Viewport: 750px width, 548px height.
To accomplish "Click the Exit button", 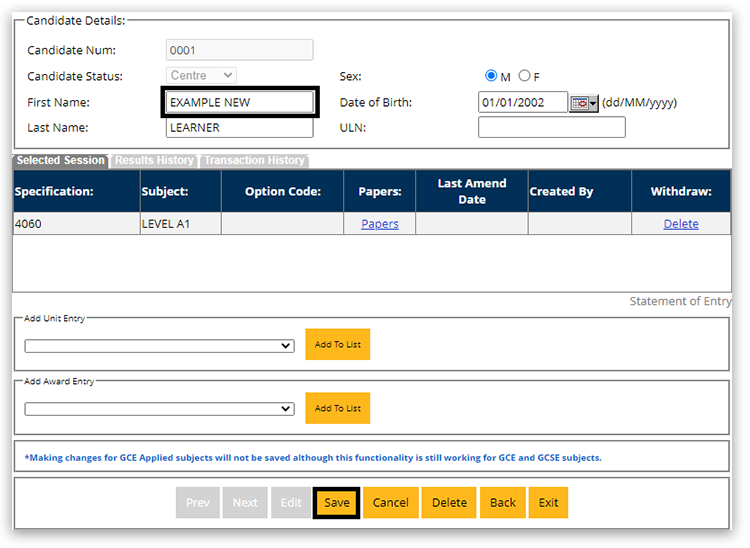I will tap(549, 503).
